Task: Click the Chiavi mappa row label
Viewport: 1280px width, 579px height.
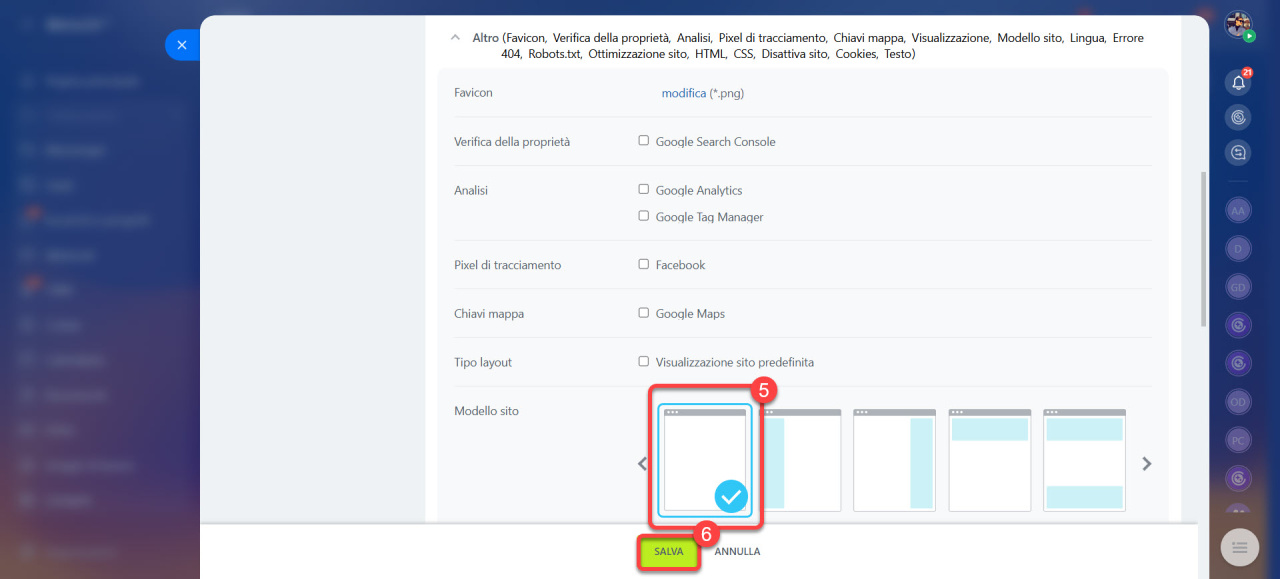Action: click(x=489, y=314)
